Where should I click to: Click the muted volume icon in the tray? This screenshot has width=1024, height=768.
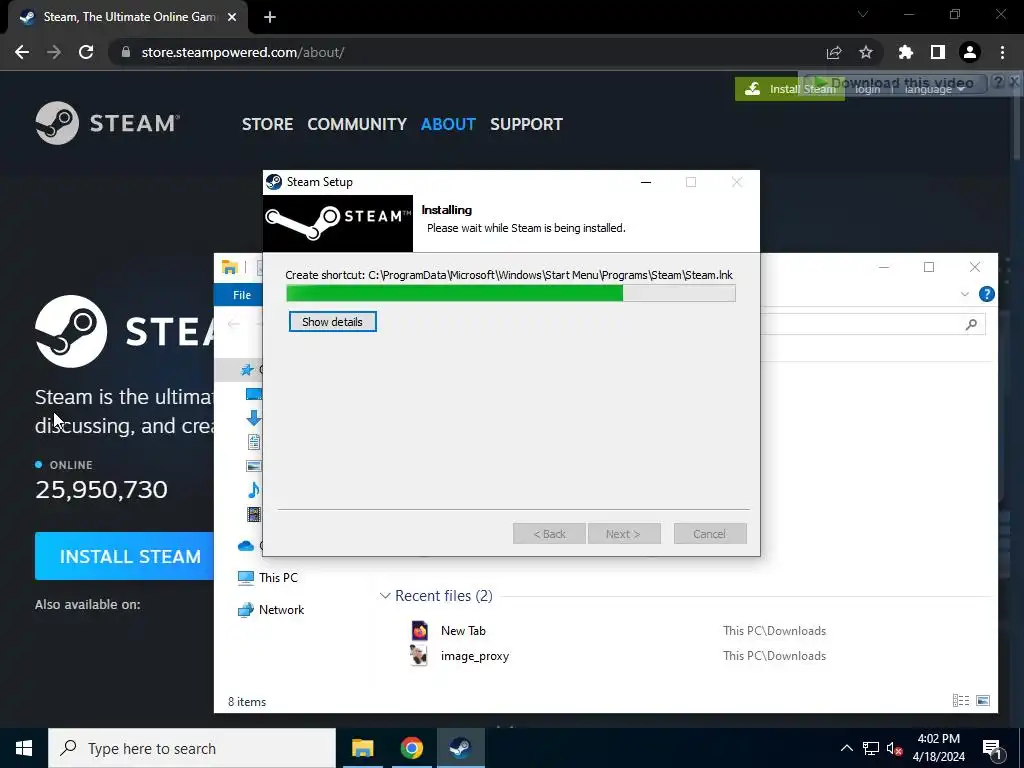(894, 748)
